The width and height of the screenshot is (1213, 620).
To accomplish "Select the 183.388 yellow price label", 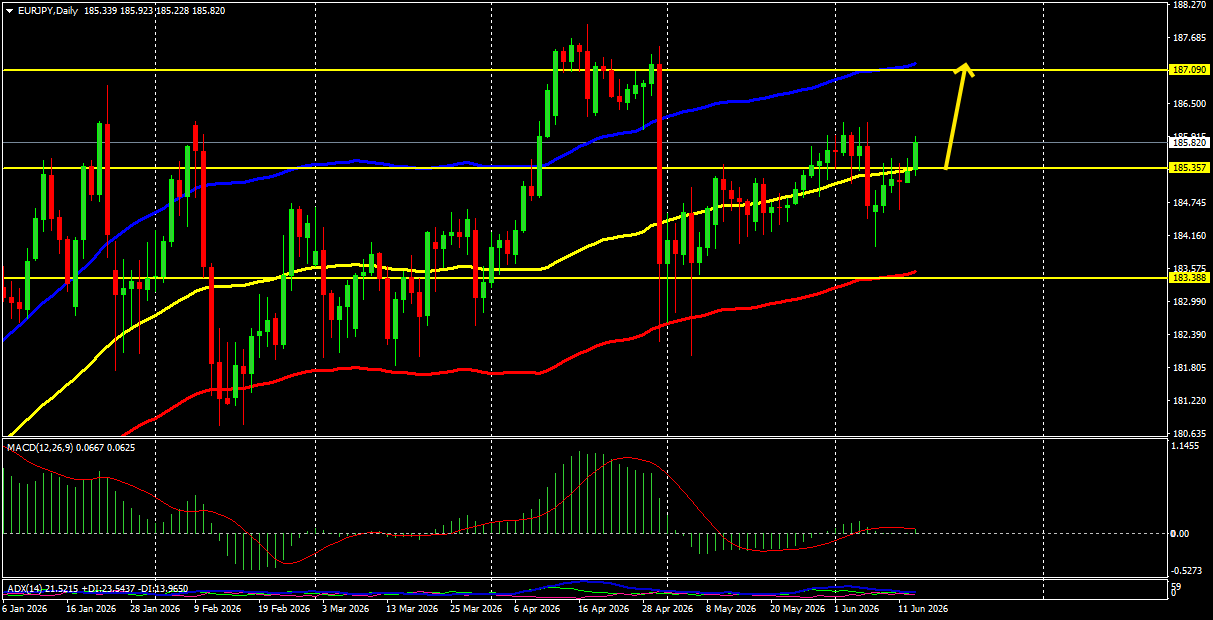I will coord(1189,278).
